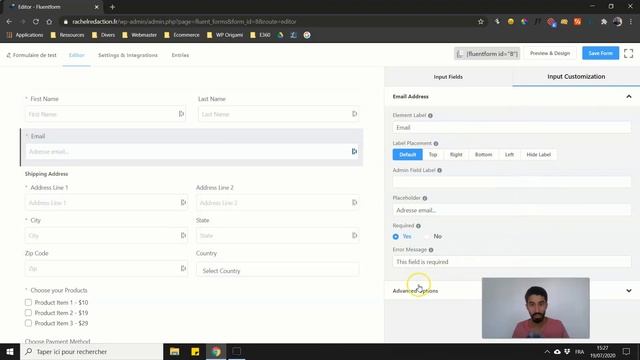Click the icon inside Last Name field
Viewport: 640px width, 360px height.
355,114
